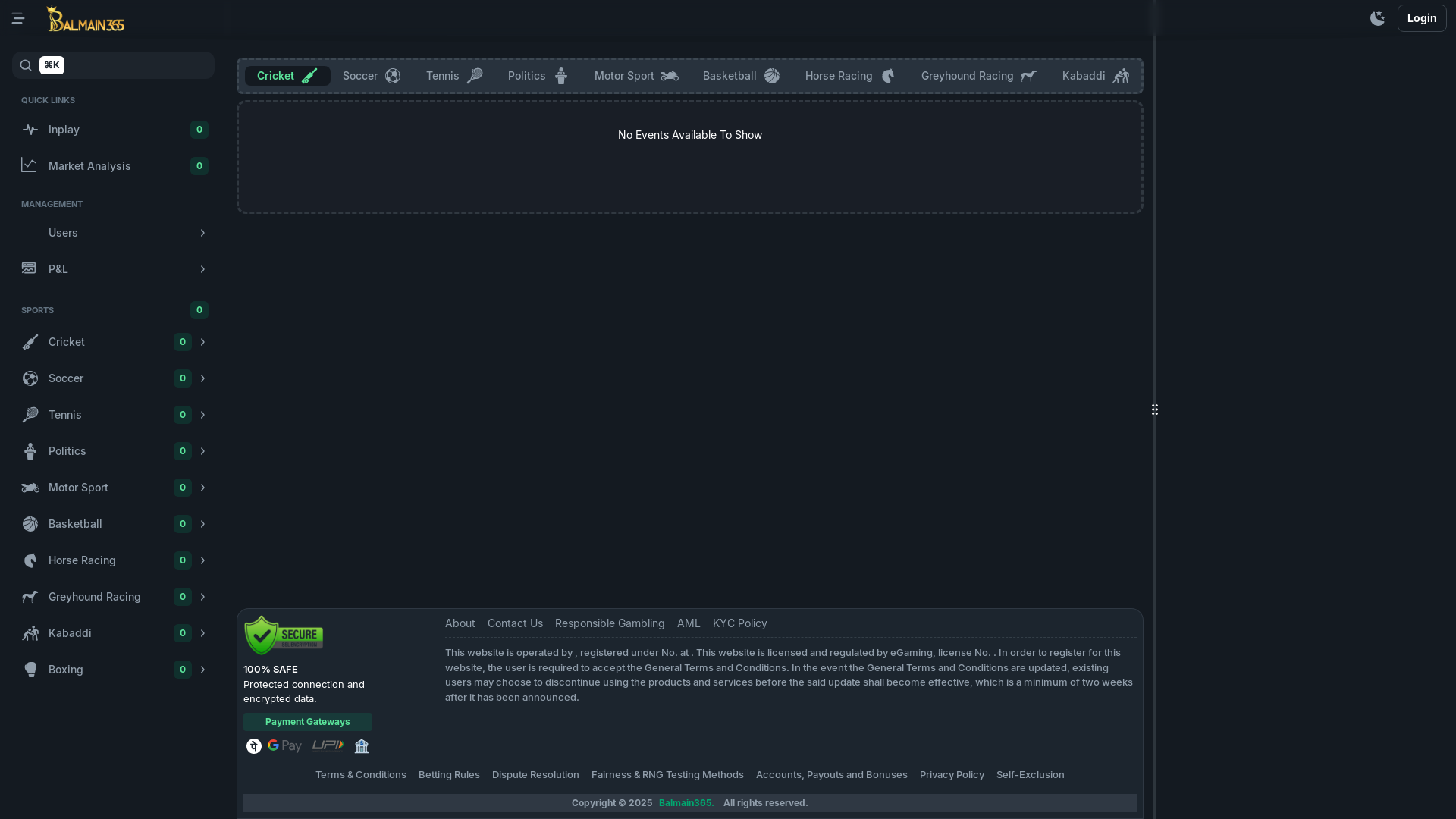Click the Inplay pulse icon
The width and height of the screenshot is (1456, 819).
pyautogui.click(x=30, y=130)
